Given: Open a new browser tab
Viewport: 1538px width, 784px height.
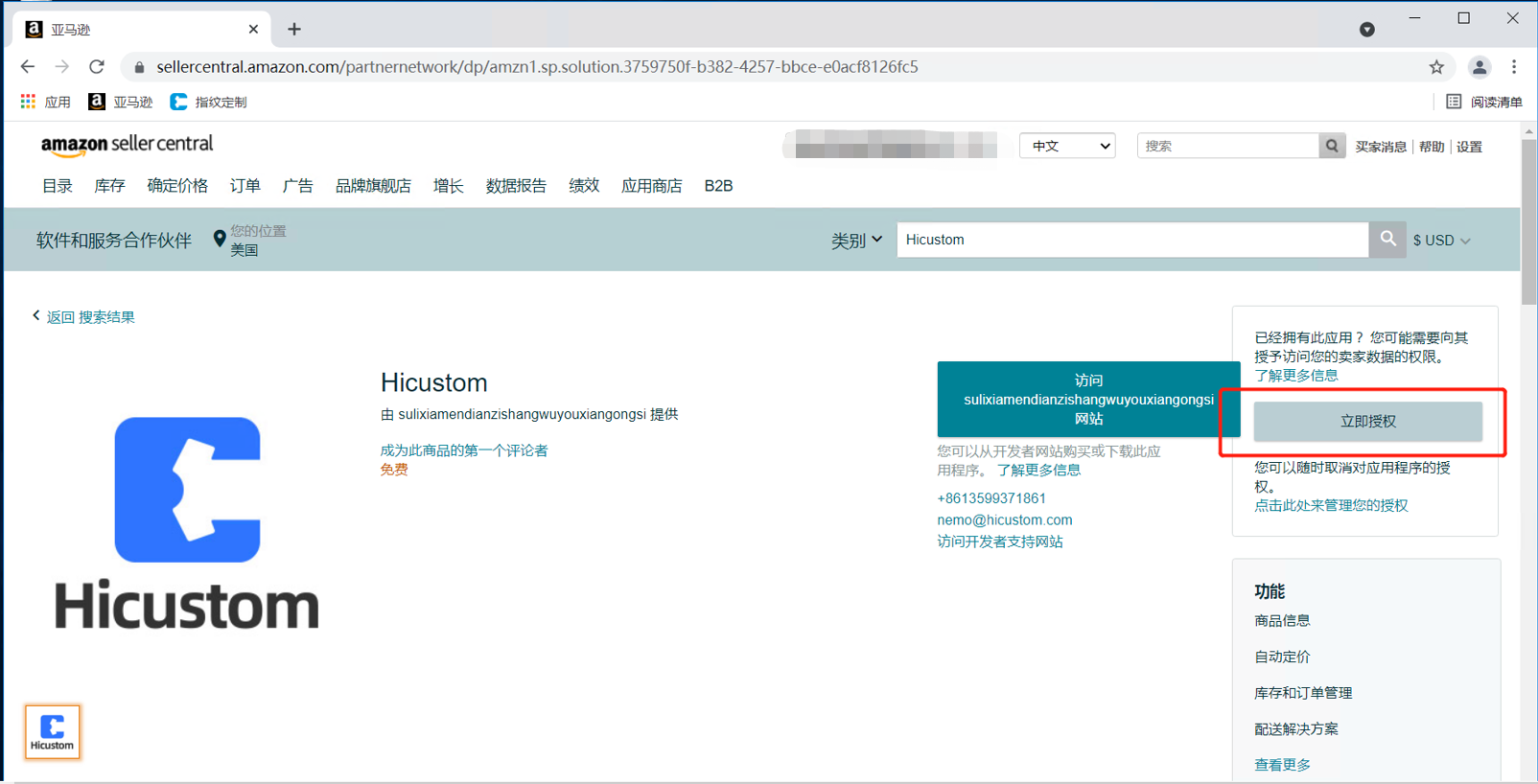Looking at the screenshot, I should tap(294, 30).
